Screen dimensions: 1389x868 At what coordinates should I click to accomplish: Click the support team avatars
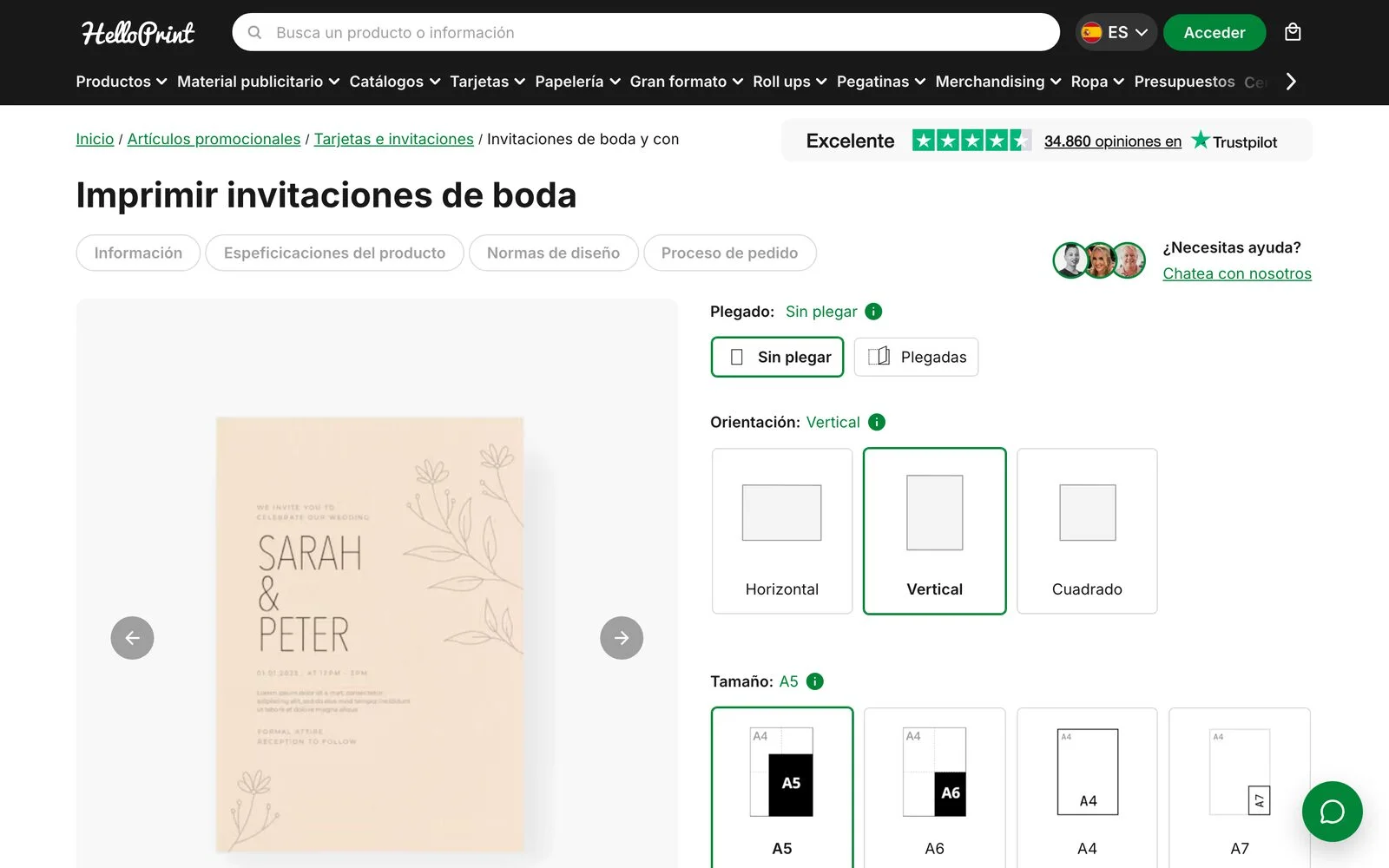coord(1099,260)
